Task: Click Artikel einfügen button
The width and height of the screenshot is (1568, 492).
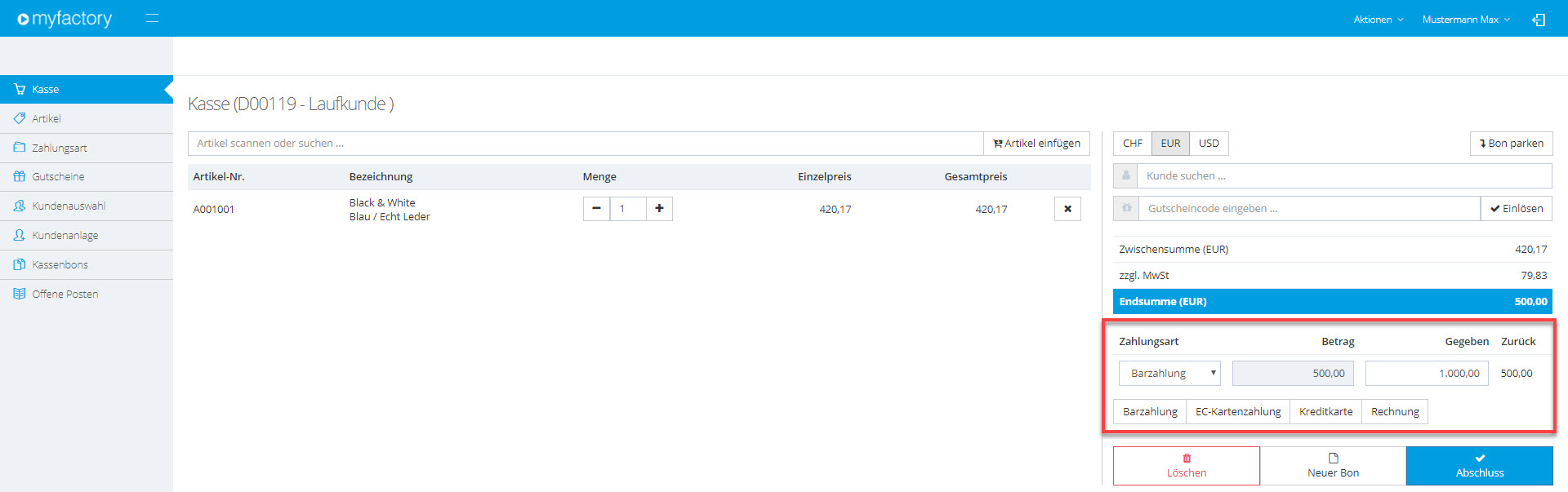Action: tap(1036, 144)
